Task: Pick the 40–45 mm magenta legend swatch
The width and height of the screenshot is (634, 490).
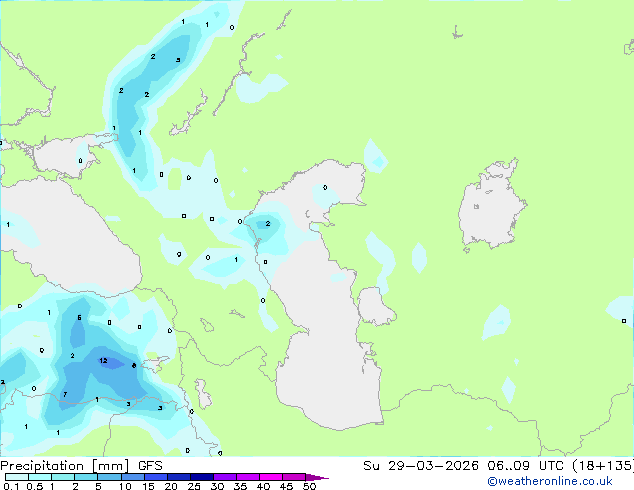Action: click(x=271, y=477)
